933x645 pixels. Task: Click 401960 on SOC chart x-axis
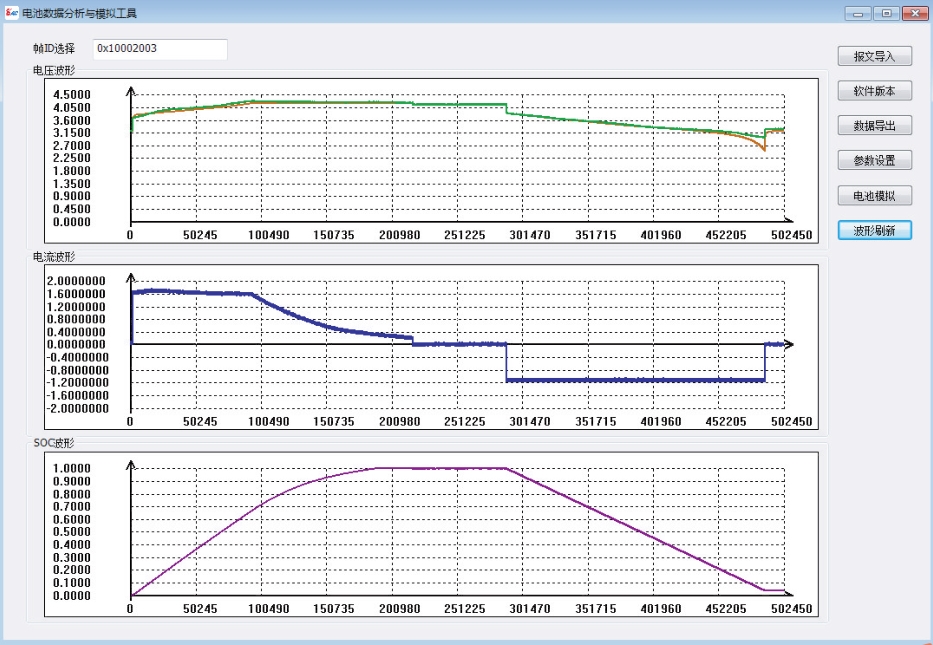coord(660,609)
